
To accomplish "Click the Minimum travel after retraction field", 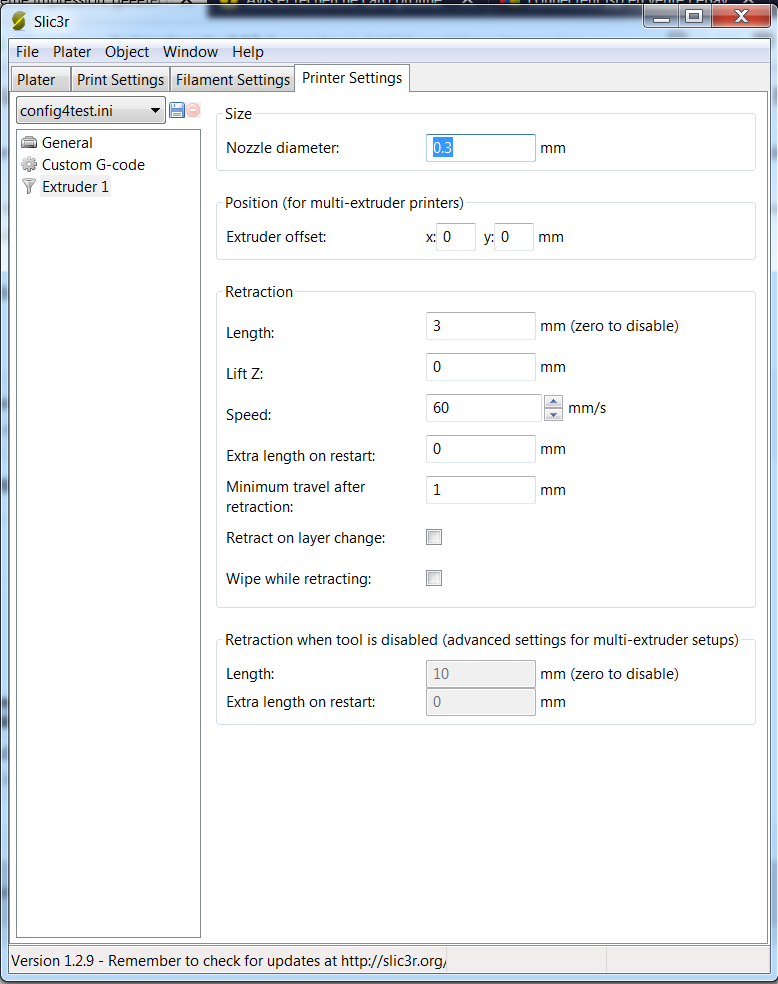I will pos(481,489).
